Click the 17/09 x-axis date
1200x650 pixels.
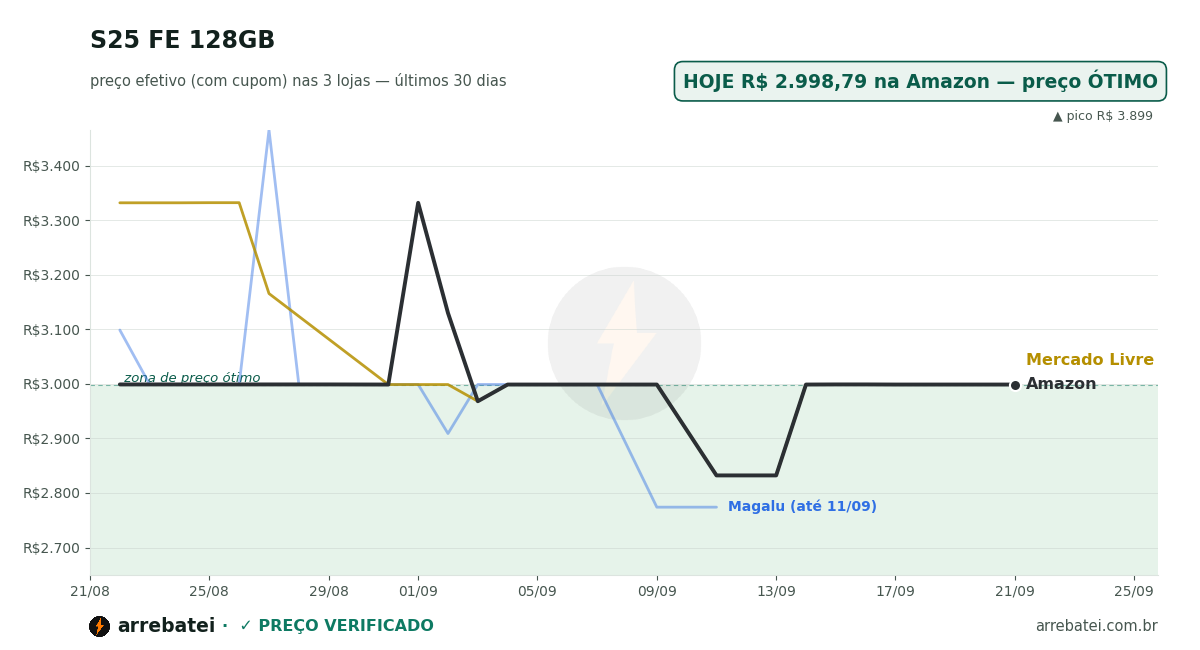coord(895,591)
